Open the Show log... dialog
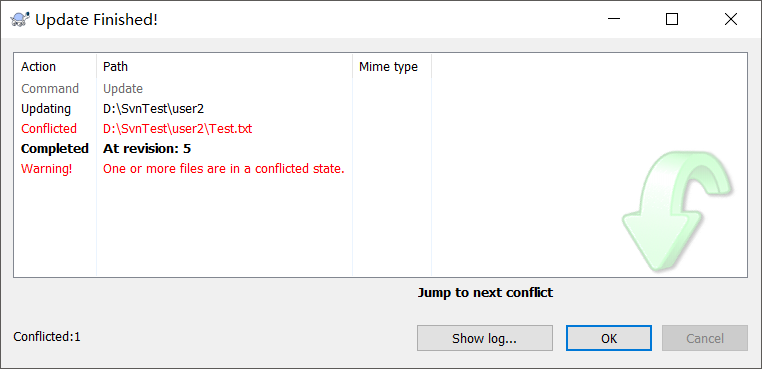 tap(485, 338)
